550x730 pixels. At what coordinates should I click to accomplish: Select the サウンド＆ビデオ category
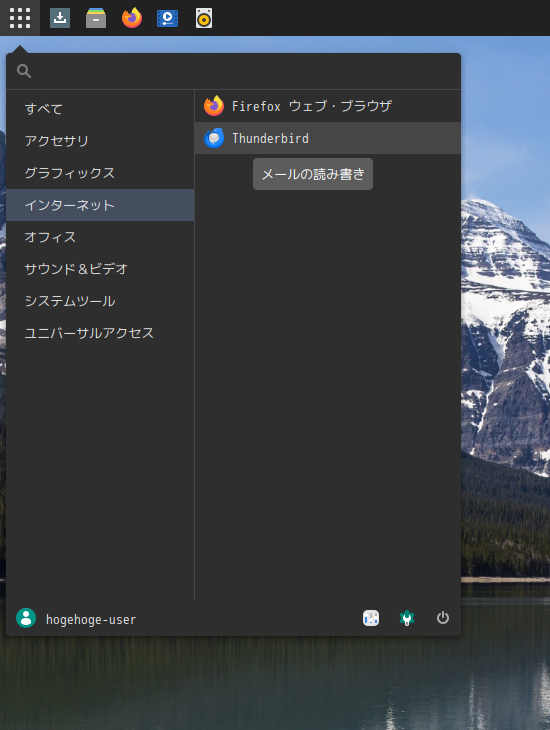click(100, 269)
